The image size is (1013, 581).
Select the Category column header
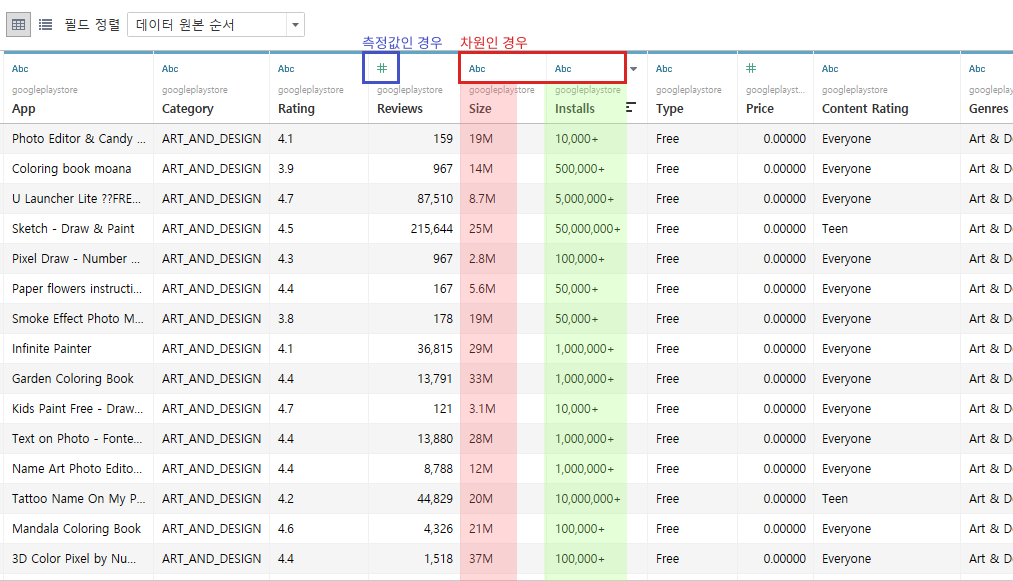[x=187, y=109]
